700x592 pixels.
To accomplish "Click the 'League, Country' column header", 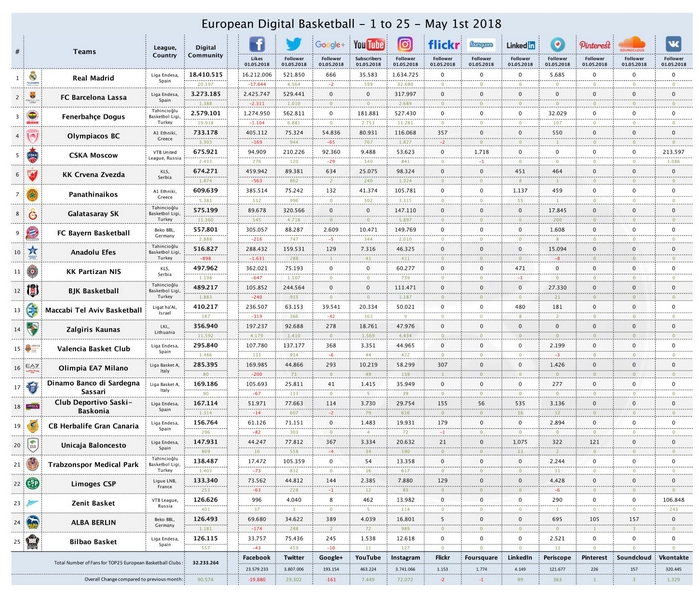I will tap(165, 51).
